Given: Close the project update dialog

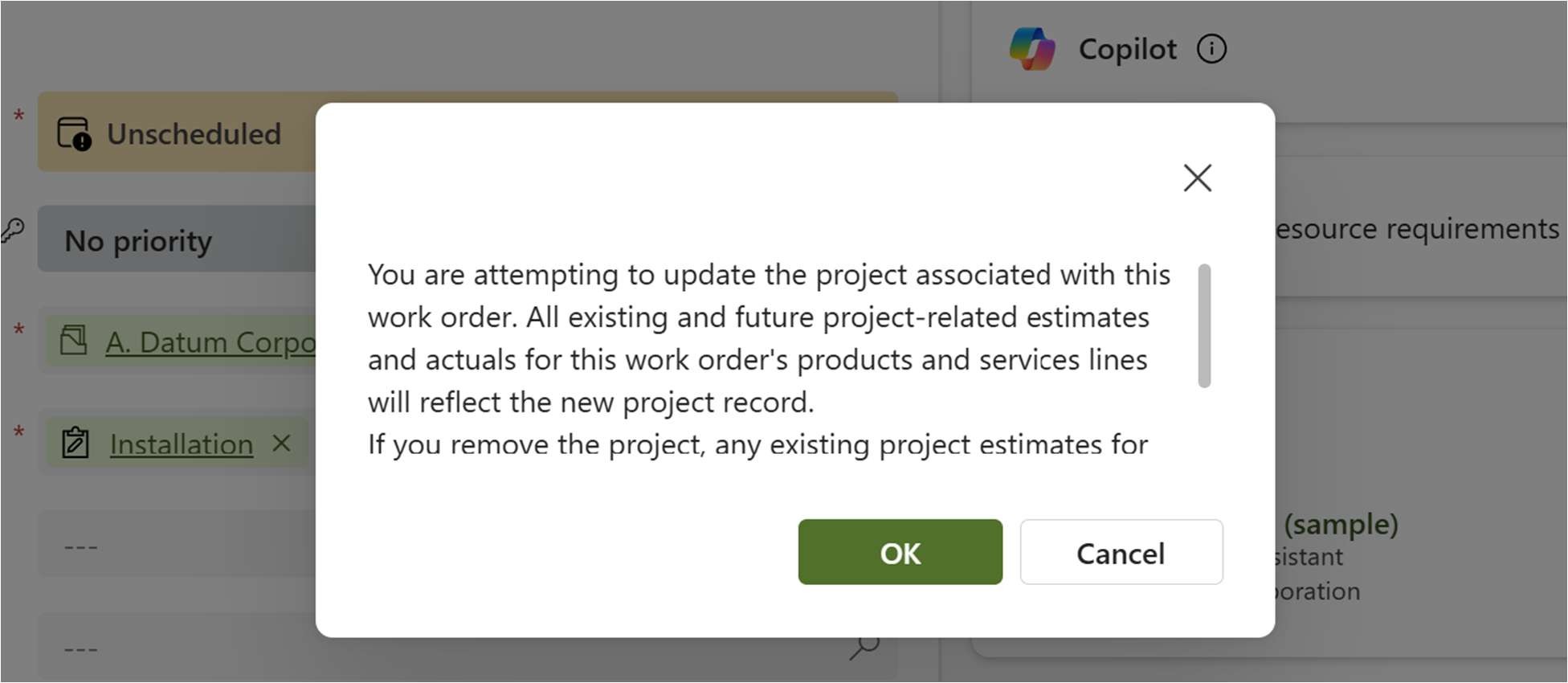Looking at the screenshot, I should [1197, 178].
